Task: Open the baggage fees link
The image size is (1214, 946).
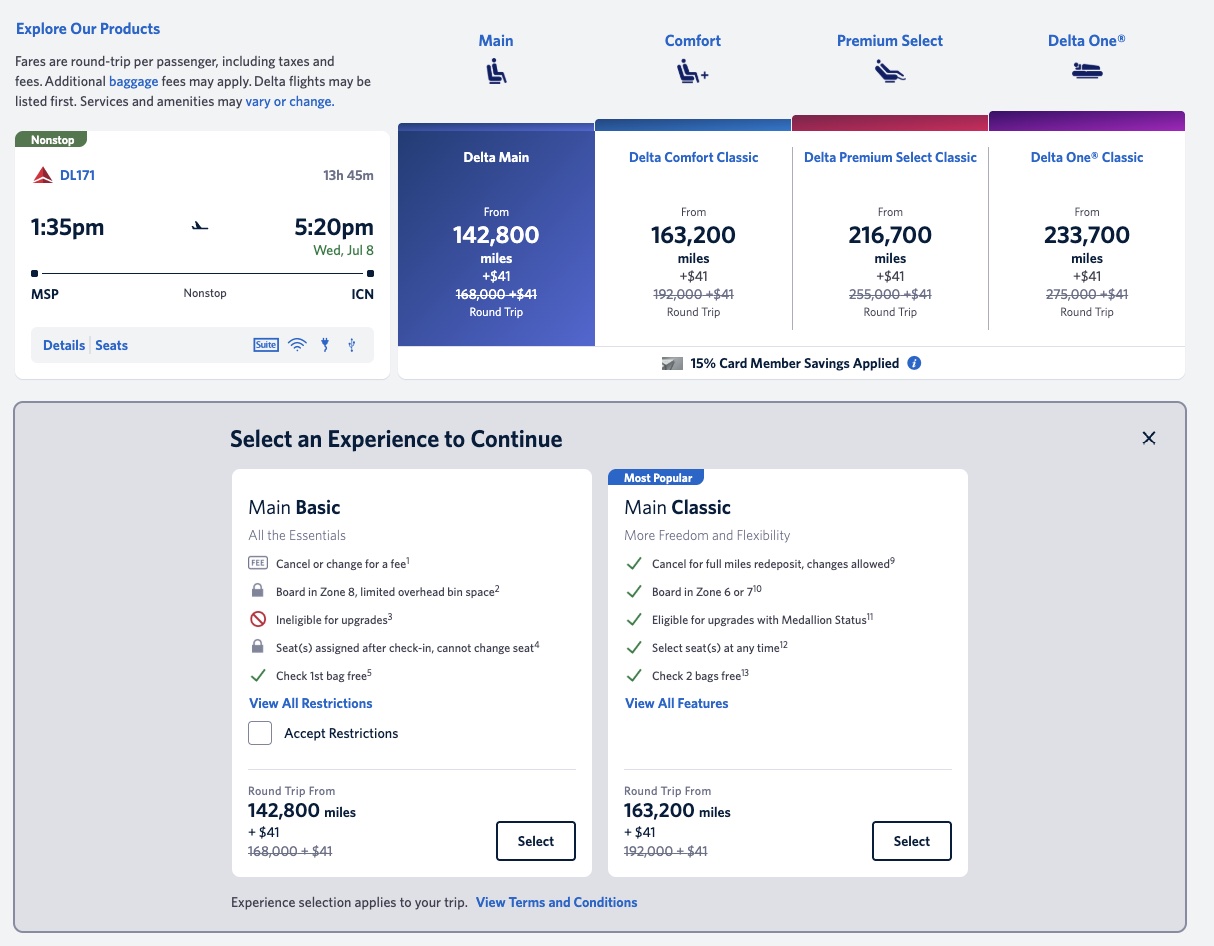Action: pyautogui.click(x=133, y=81)
